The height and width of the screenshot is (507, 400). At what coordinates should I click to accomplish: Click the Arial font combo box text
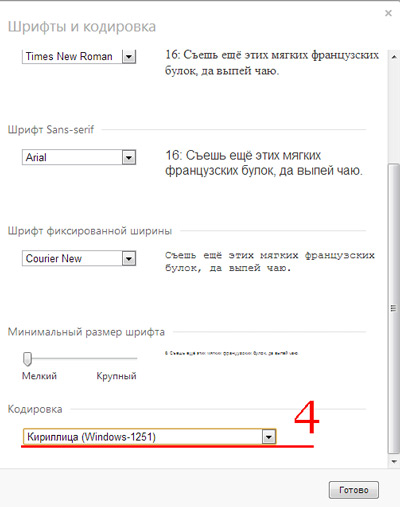click(x=72, y=157)
